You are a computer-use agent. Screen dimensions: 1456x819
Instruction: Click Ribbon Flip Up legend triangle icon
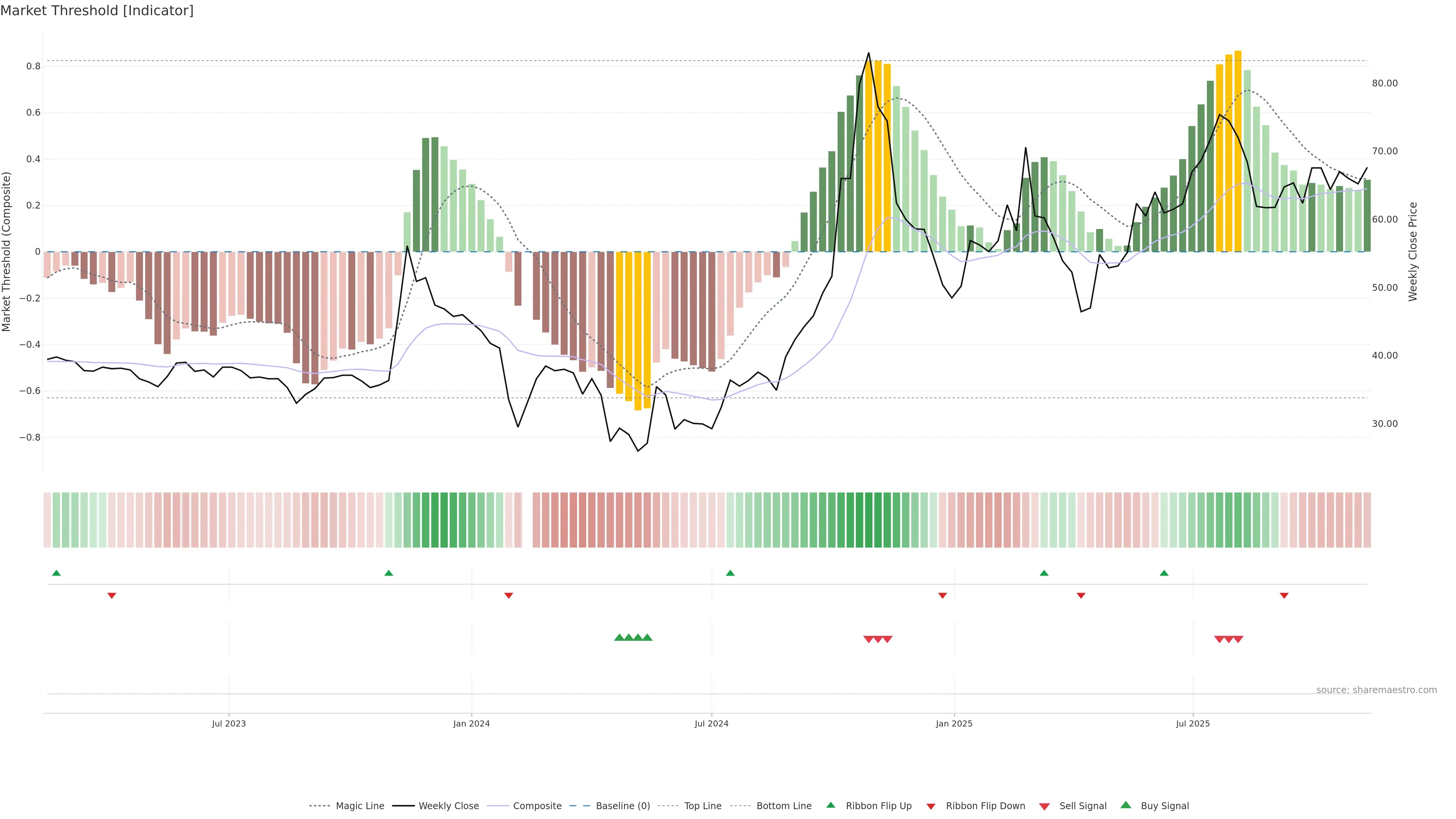point(830,805)
